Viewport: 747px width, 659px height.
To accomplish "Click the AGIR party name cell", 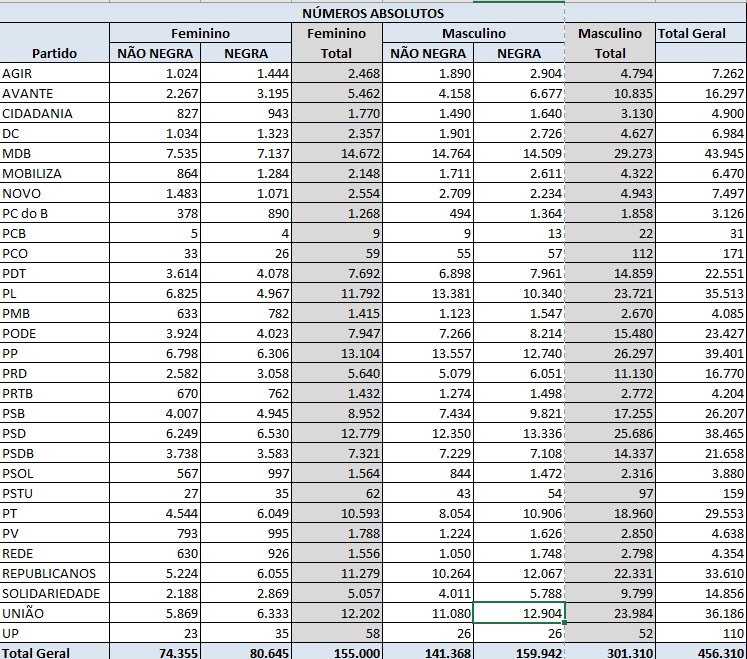I will click(55, 74).
